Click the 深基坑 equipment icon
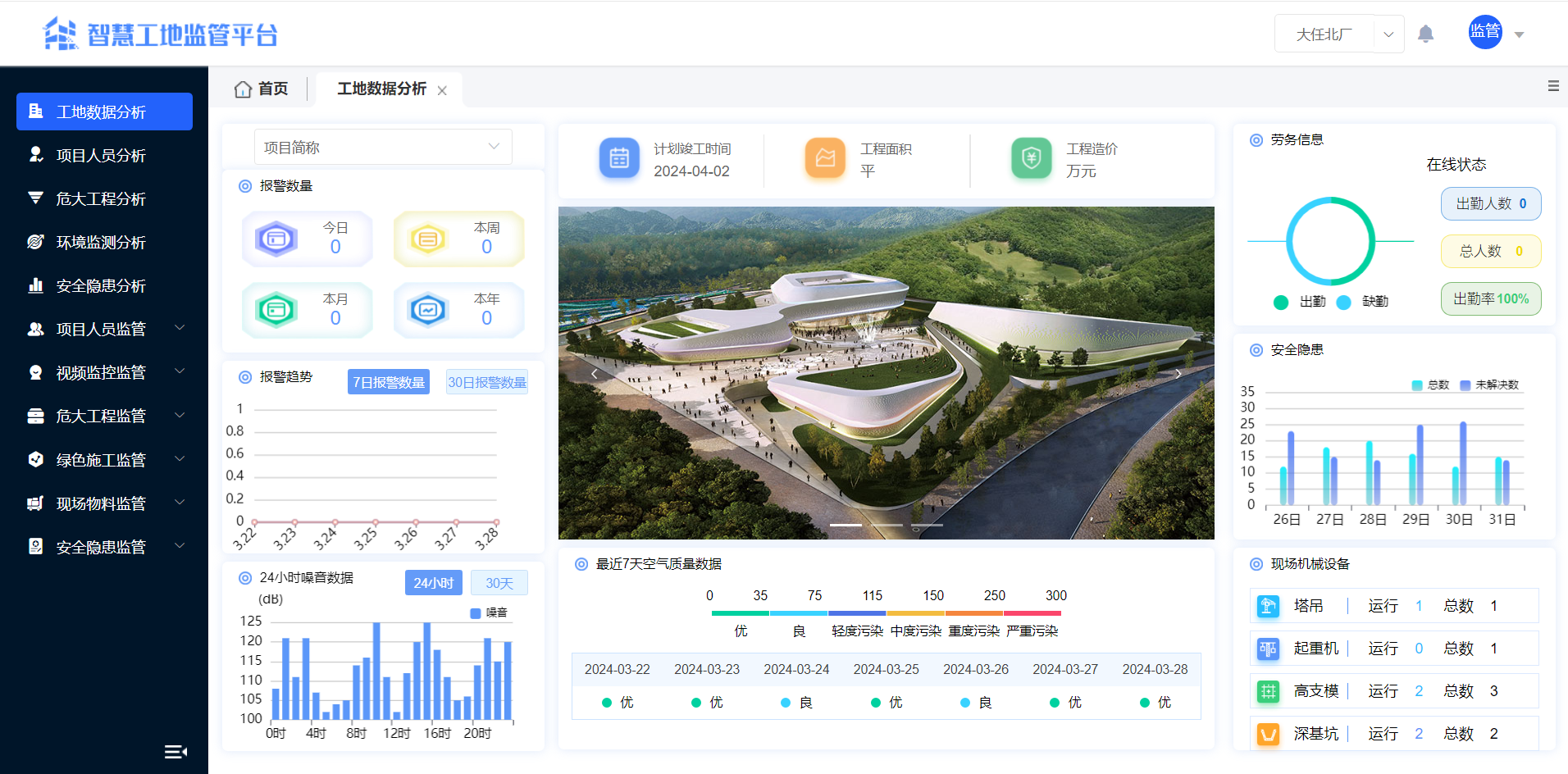The height and width of the screenshot is (774, 1568). click(x=1268, y=734)
